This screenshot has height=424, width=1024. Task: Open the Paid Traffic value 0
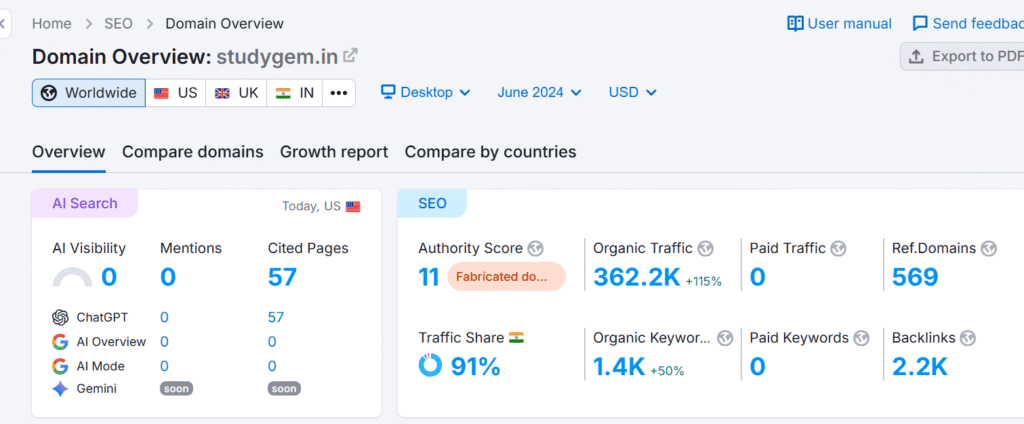click(x=758, y=277)
